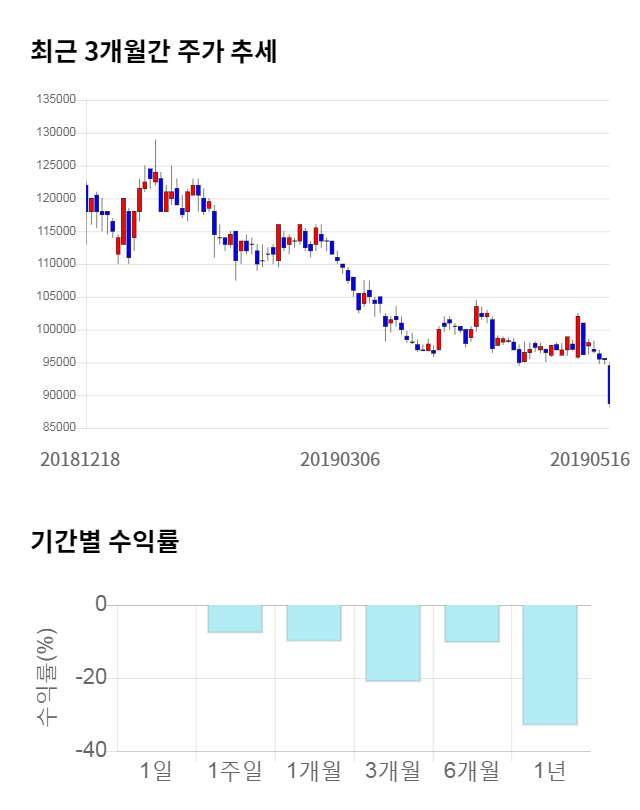640x810 pixels.
Task: Click the last blue candlestick on chart
Action: [x=609, y=384]
